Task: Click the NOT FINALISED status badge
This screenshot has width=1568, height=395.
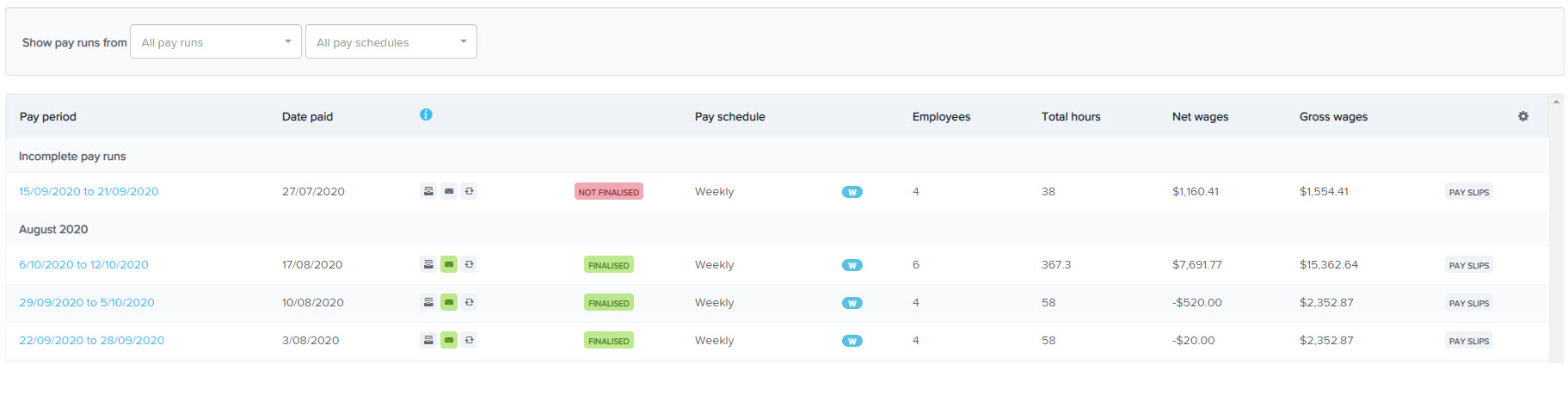Action: click(x=609, y=192)
